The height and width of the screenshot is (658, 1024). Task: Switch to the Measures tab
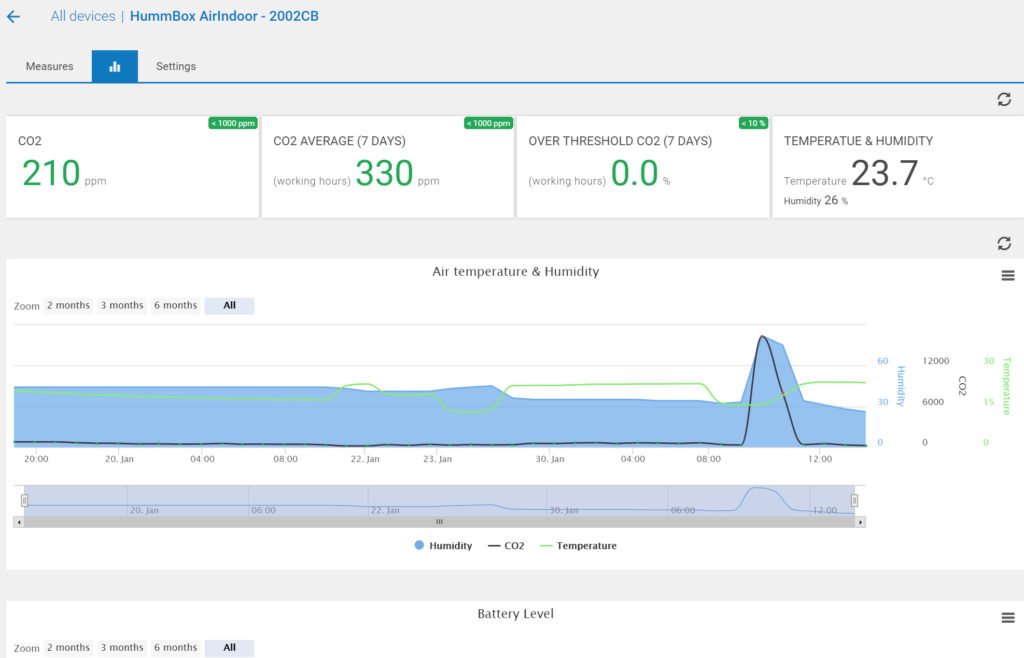(x=50, y=66)
